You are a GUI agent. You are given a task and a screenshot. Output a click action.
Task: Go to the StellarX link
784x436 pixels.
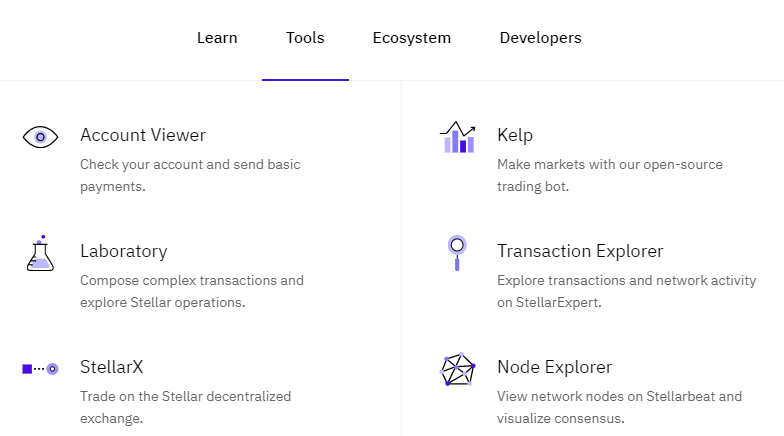[x=112, y=367]
